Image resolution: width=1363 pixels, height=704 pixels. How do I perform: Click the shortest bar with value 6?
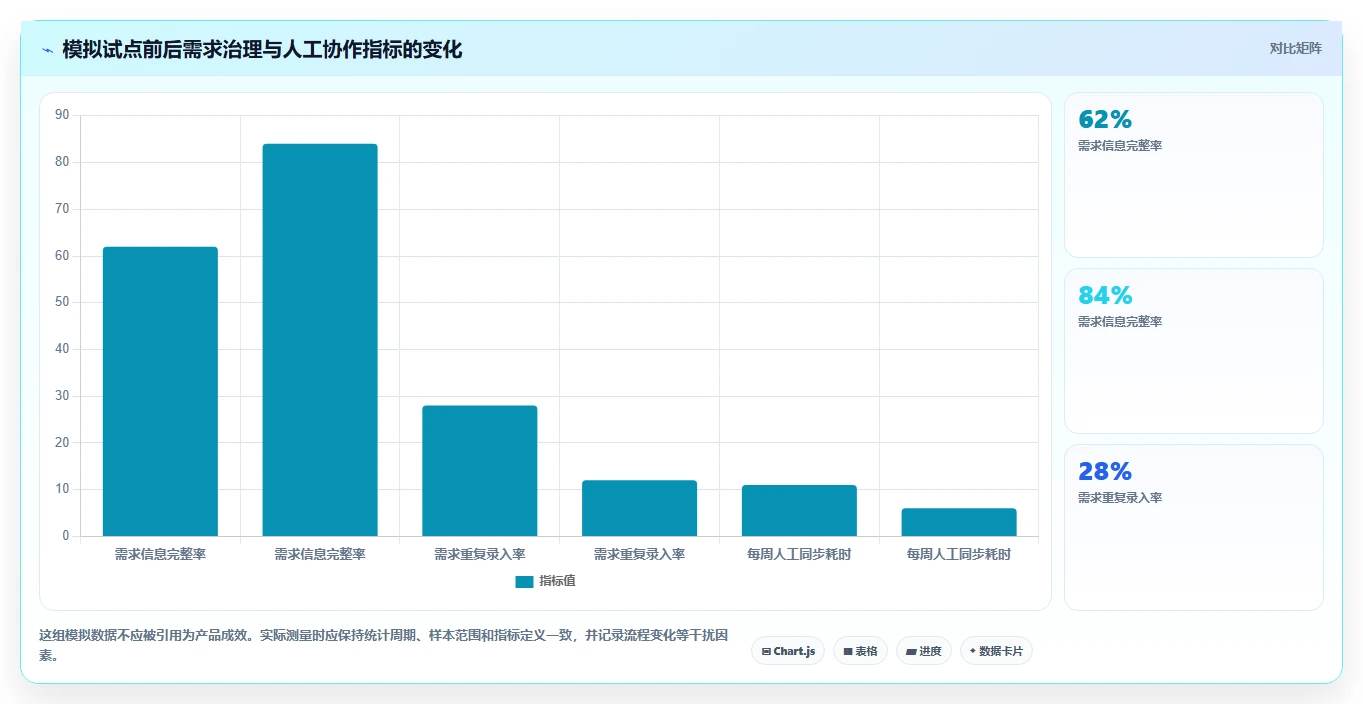click(959, 522)
